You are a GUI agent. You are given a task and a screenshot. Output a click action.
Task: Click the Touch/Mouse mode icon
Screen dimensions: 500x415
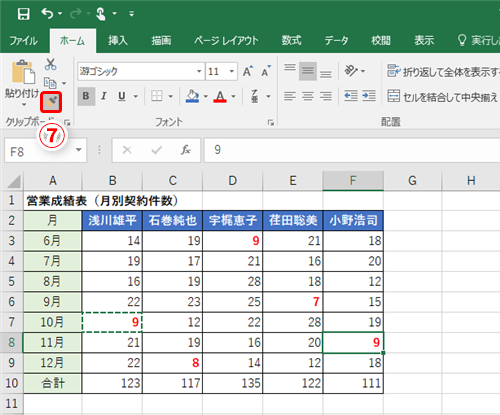click(x=101, y=14)
